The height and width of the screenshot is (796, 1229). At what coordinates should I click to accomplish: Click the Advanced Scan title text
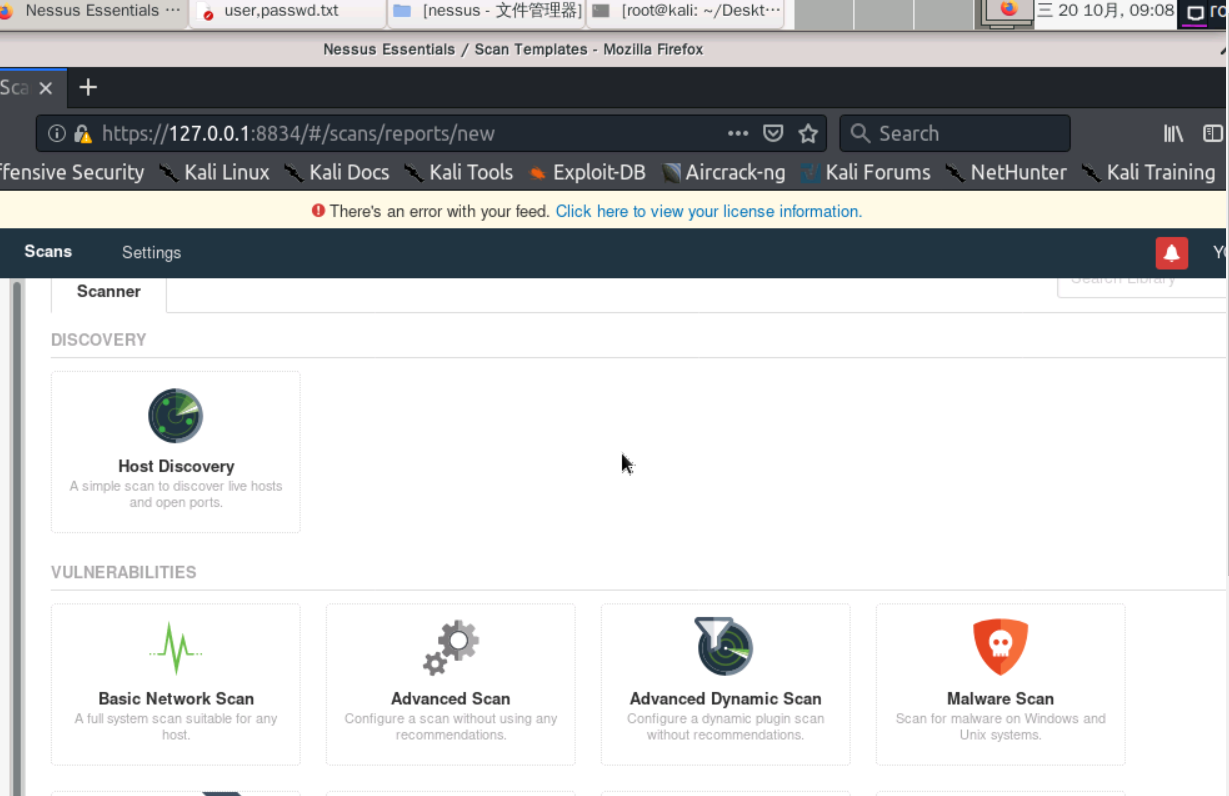coord(451,699)
